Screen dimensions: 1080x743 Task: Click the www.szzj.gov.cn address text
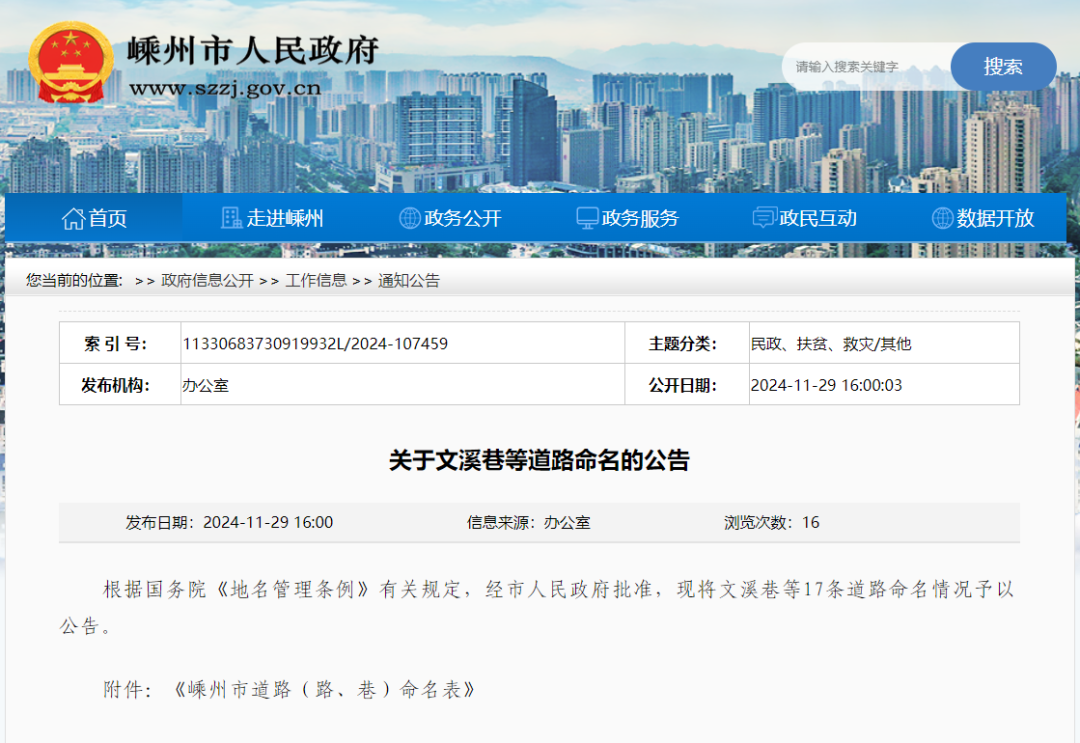[x=225, y=88]
